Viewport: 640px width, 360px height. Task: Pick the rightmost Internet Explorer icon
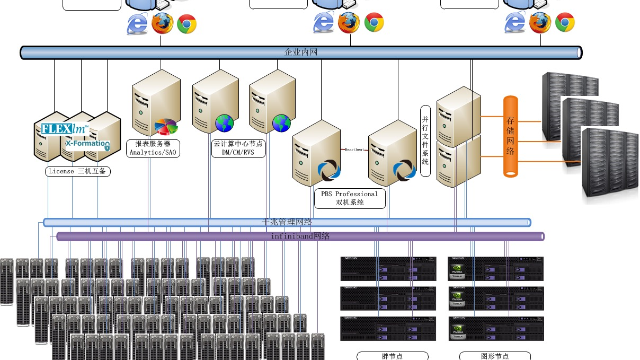[515, 22]
